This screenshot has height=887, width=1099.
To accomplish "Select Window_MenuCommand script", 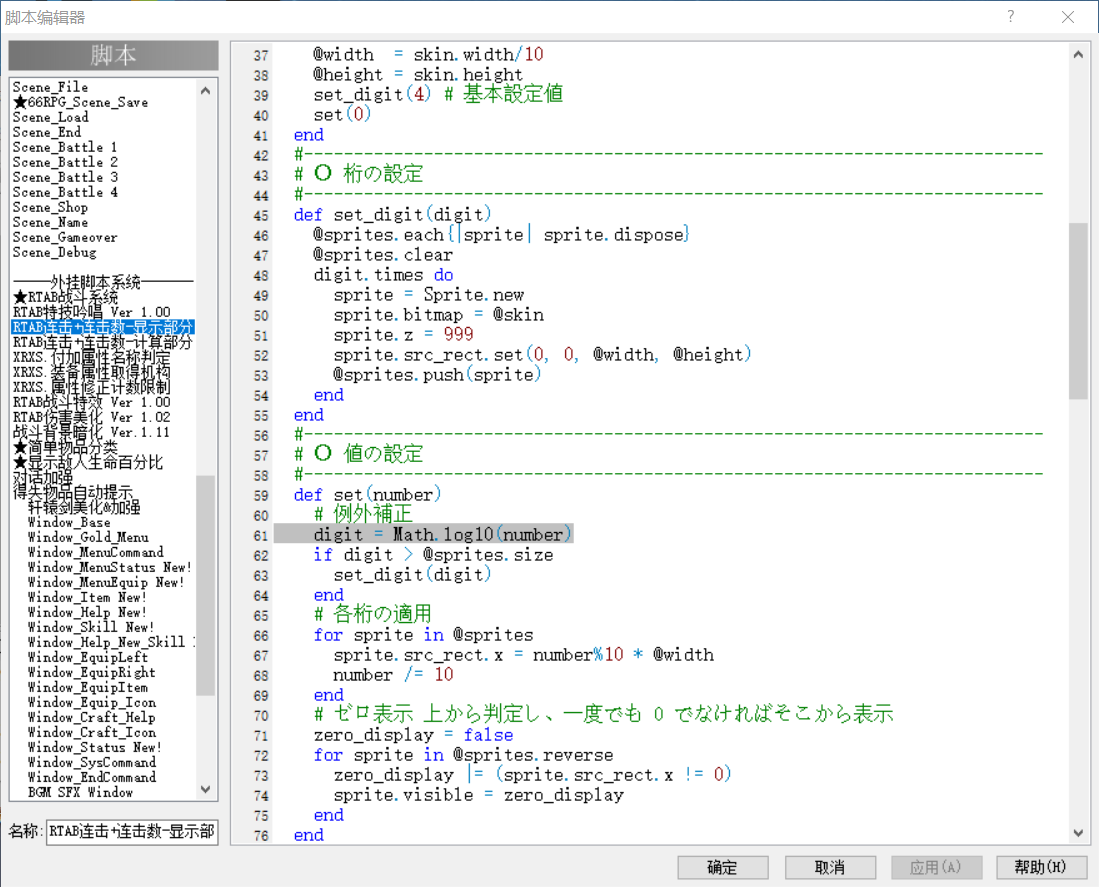I will pyautogui.click(x=96, y=552).
